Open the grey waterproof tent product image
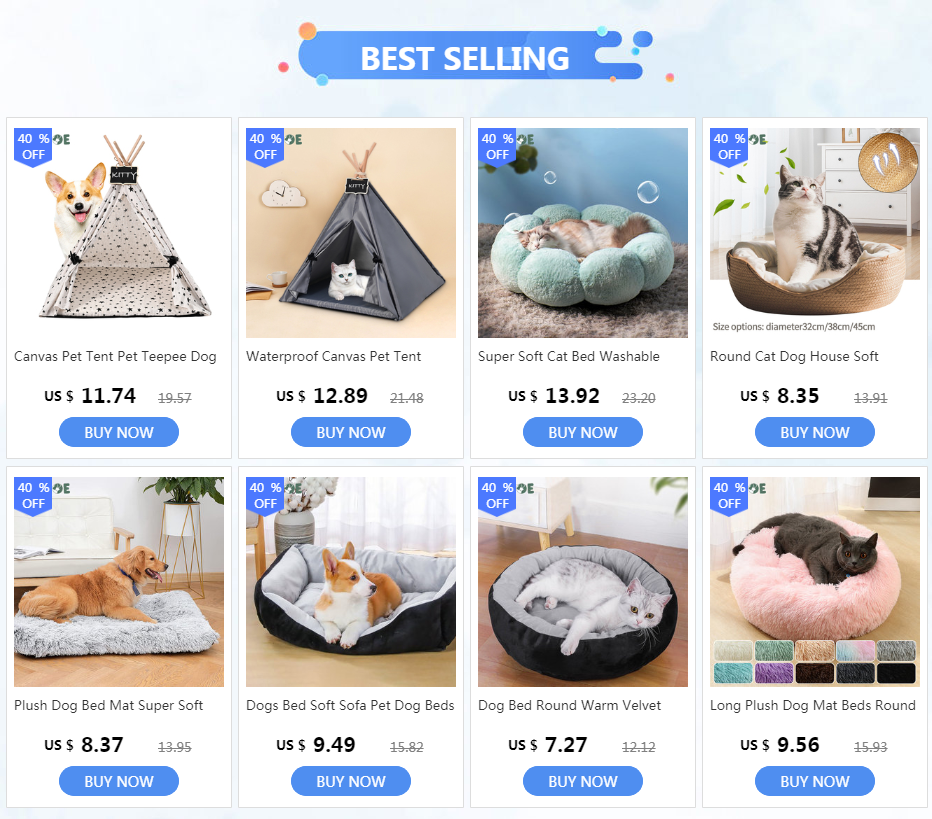Screen dimensions: 932x819 (351, 233)
